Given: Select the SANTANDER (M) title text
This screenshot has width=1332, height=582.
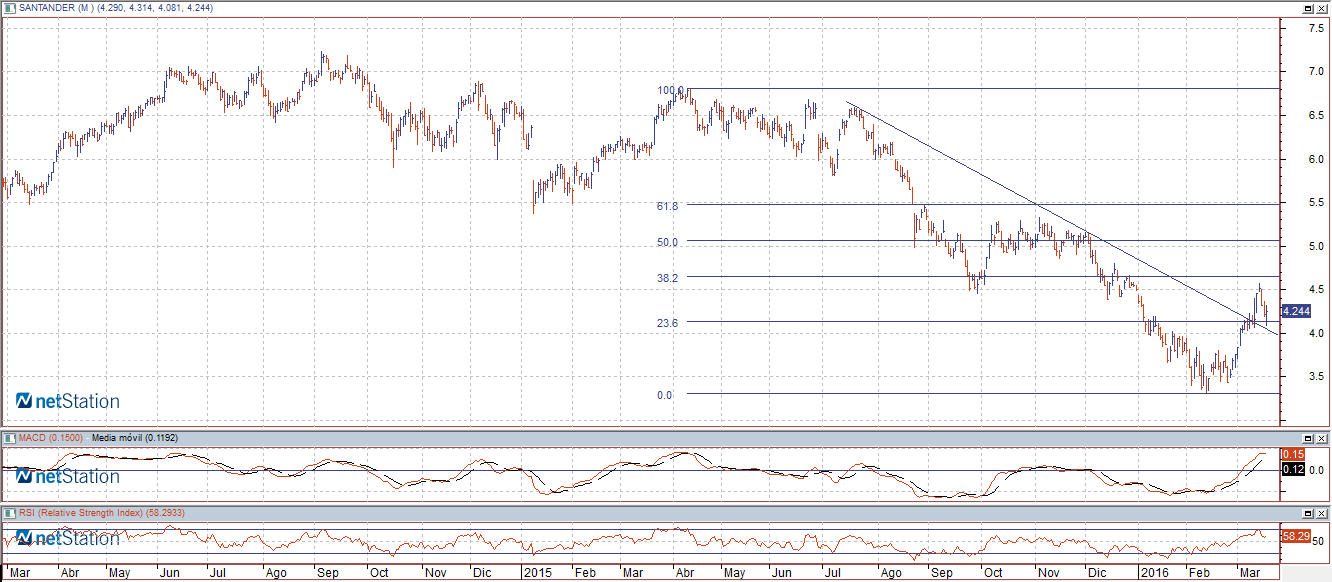Looking at the screenshot, I should tap(55, 7).
